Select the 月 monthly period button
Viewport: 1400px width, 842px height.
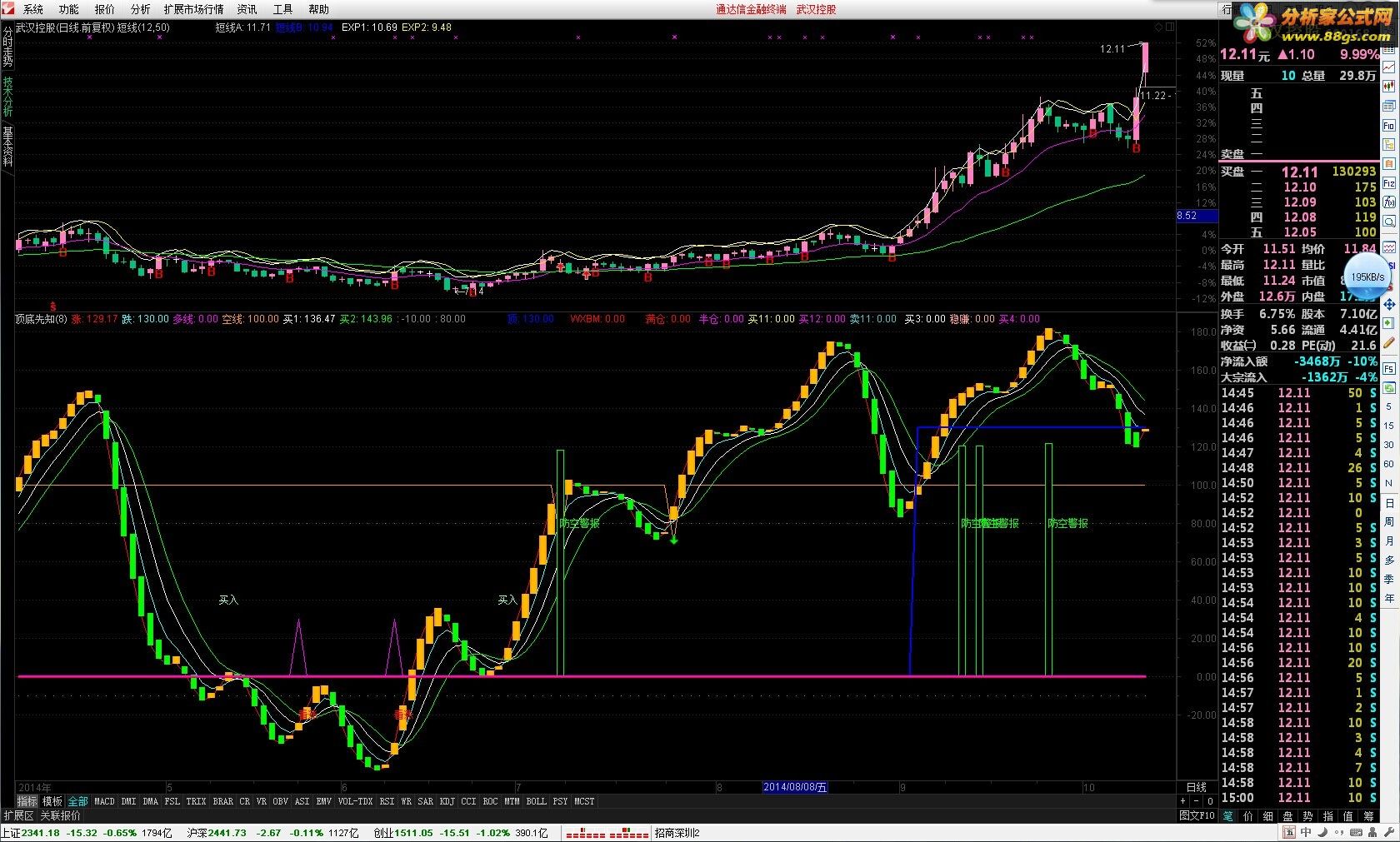click(x=1389, y=541)
